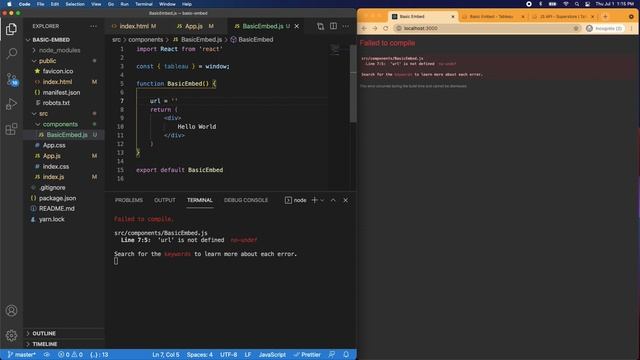Open index.css in the explorer
This screenshot has height=360, width=640.
coord(56,167)
